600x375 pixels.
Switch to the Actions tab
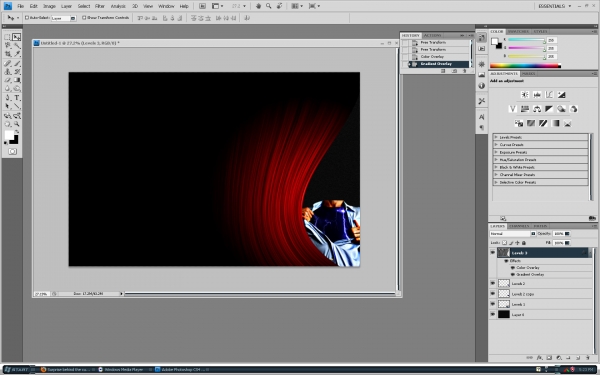[x=432, y=35]
